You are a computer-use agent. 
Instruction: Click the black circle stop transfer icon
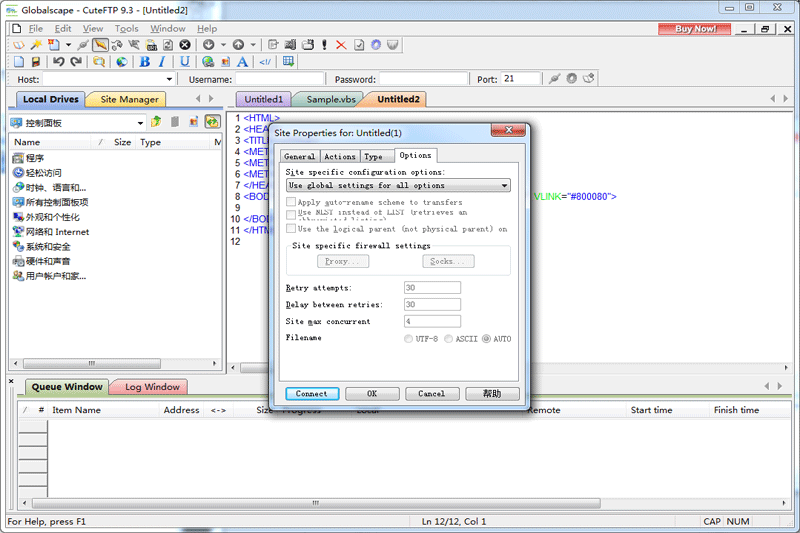(x=185, y=45)
